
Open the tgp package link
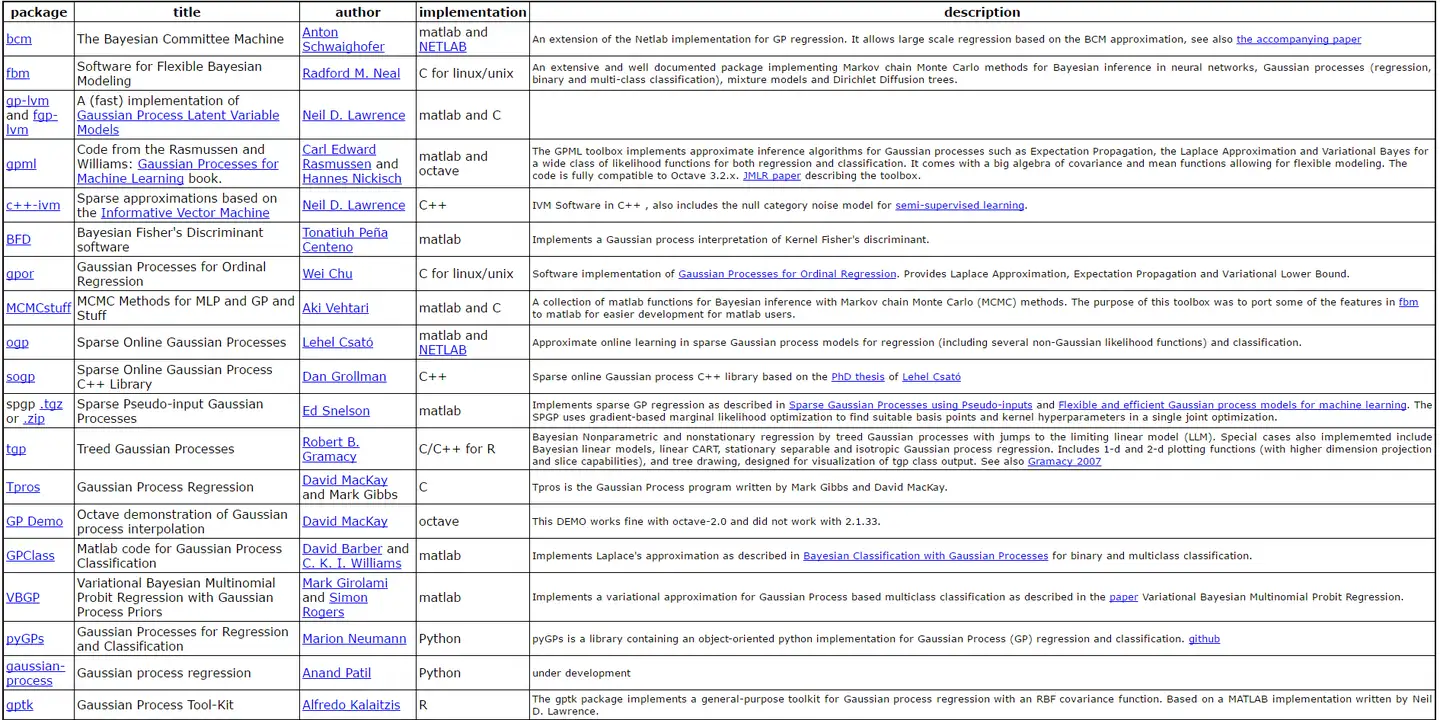point(16,448)
